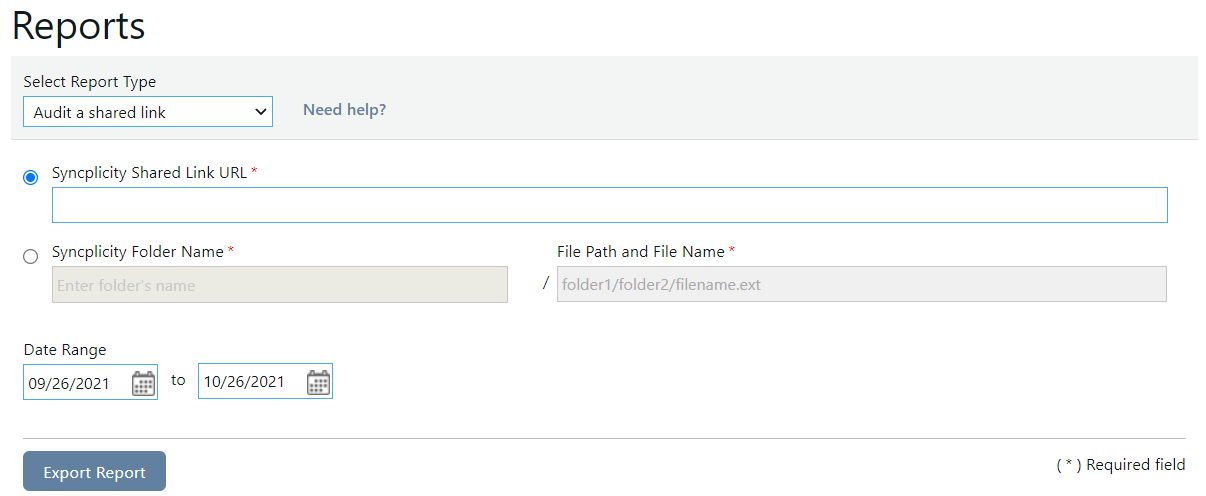Click the folder1/folder2/filename.ext path field
This screenshot has width=1206, height=496.
coord(862,284)
